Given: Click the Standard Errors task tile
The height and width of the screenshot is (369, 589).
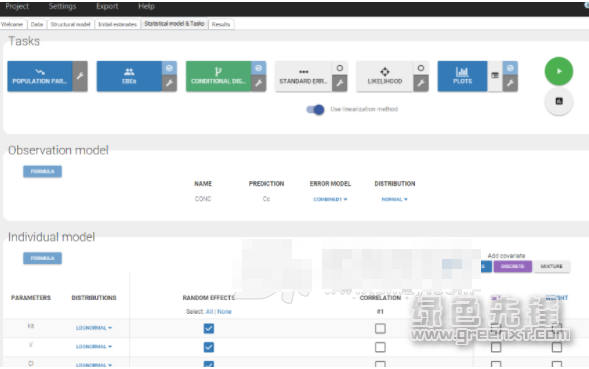Looking at the screenshot, I should (x=304, y=76).
